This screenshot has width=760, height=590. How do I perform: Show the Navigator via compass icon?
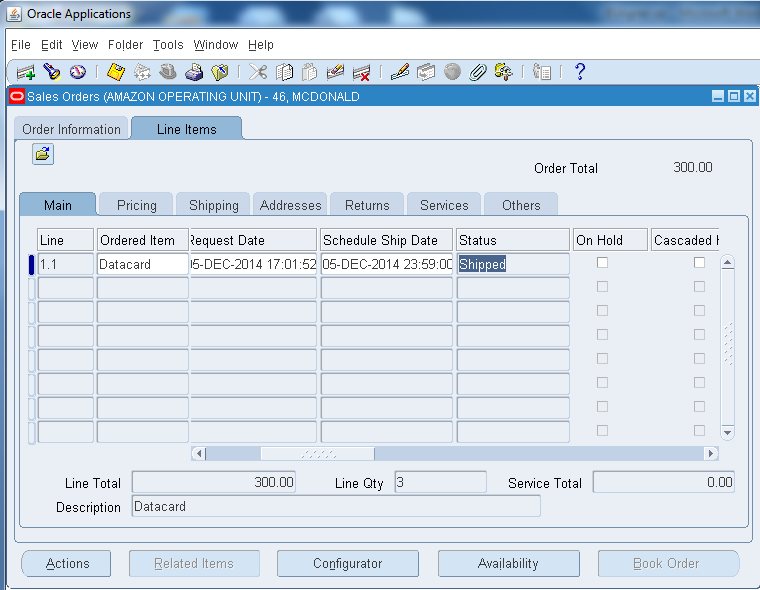pos(78,72)
